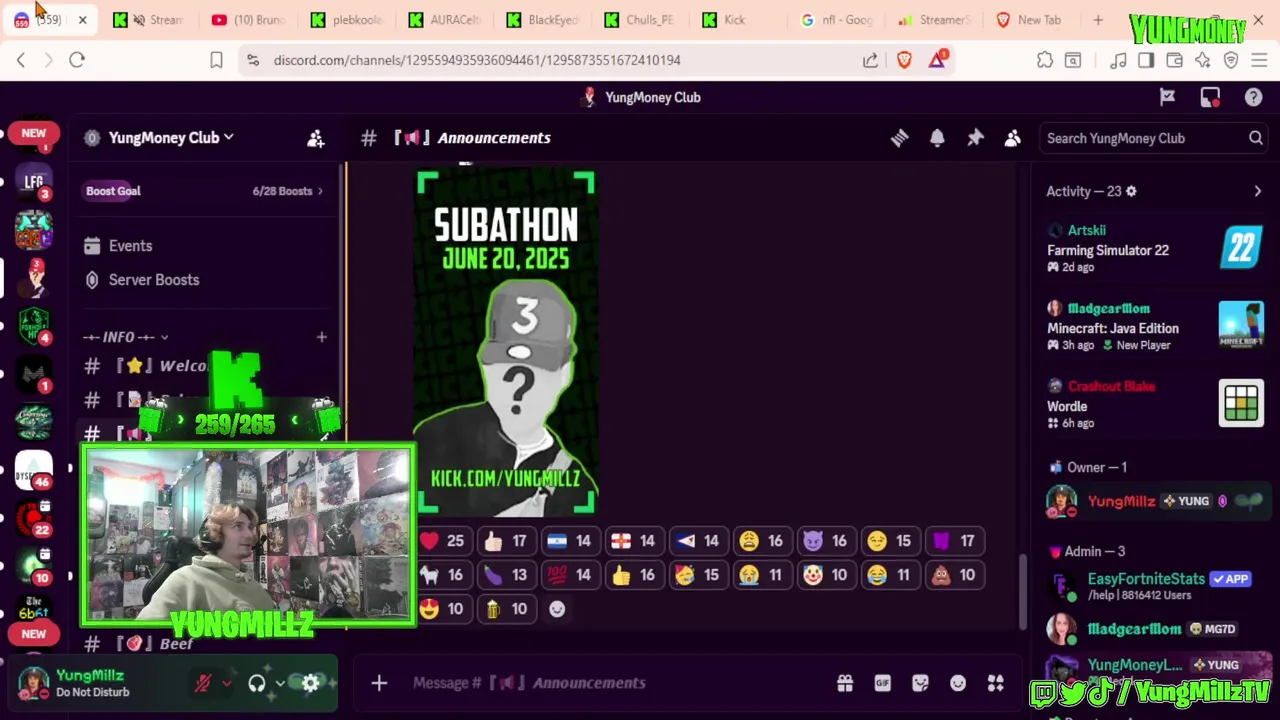Open notification settings bell icon
The height and width of the screenshot is (720, 1280).
click(937, 138)
